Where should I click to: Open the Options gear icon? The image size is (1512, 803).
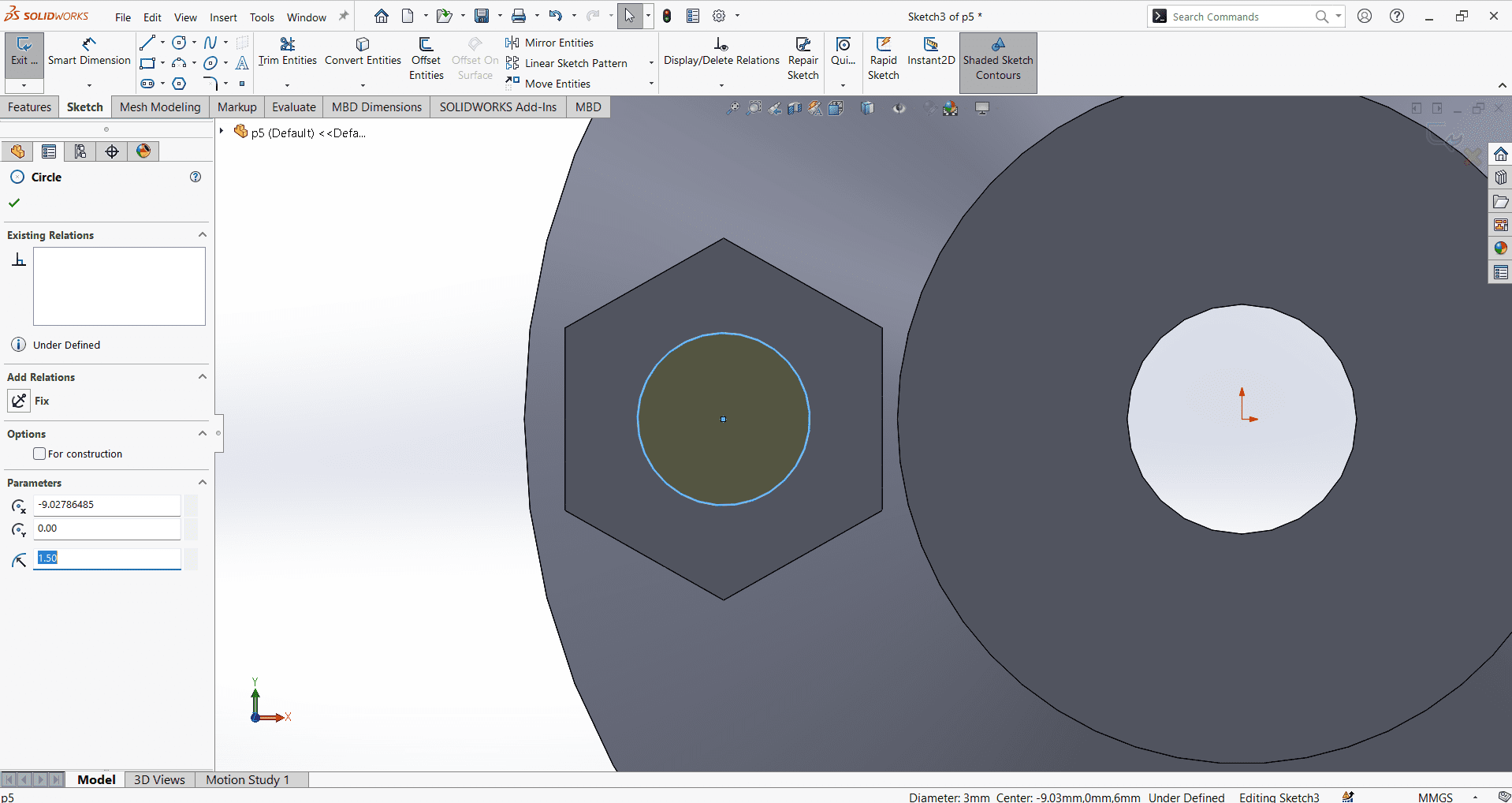[719, 16]
